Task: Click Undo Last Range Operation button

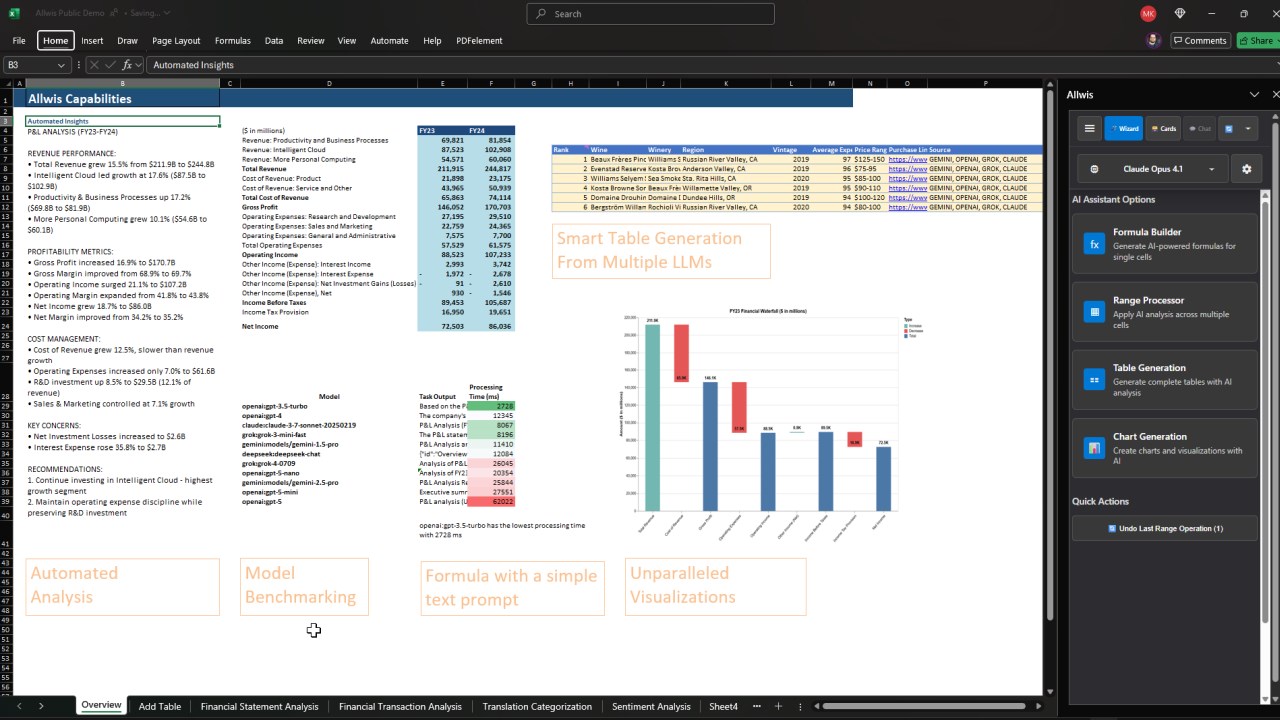Action: (x=1165, y=528)
